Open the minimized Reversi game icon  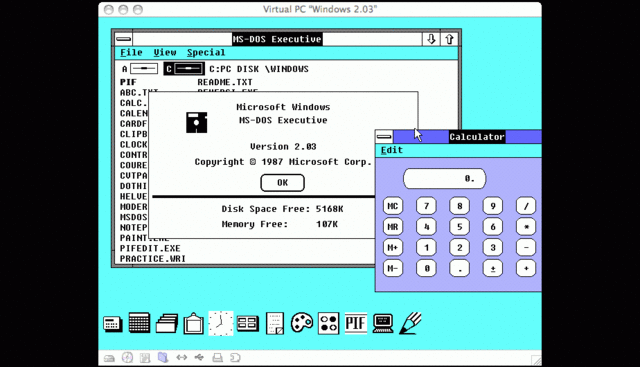click(x=329, y=323)
